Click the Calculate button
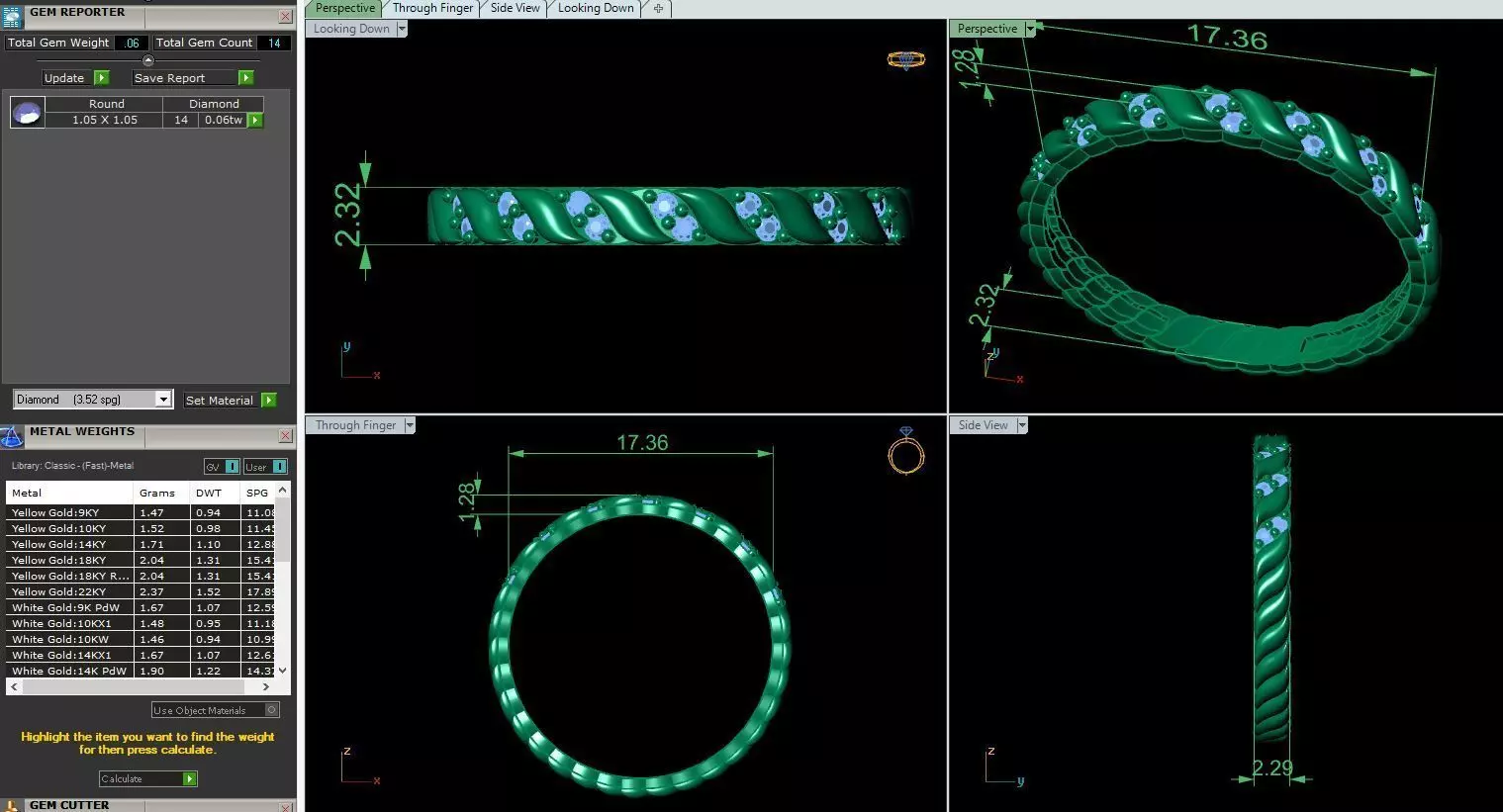Screen dimensions: 1503x812 pos(147,779)
